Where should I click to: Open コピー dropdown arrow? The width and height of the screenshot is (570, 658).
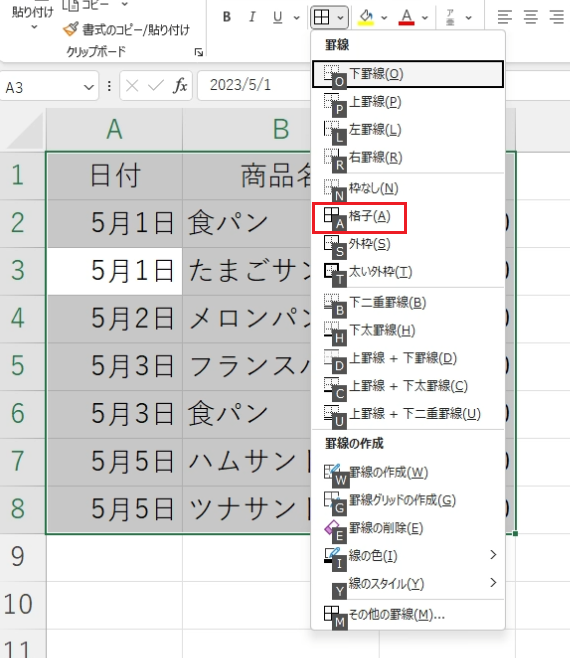click(x=124, y=4)
